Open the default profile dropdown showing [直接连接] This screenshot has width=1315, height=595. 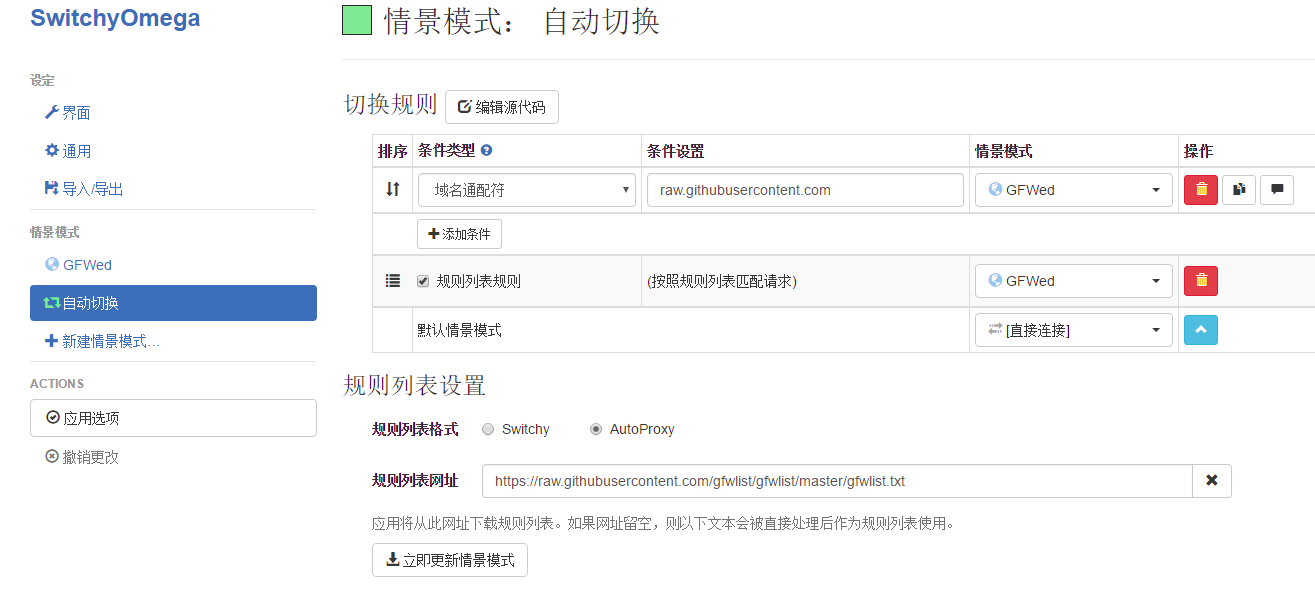point(1073,329)
